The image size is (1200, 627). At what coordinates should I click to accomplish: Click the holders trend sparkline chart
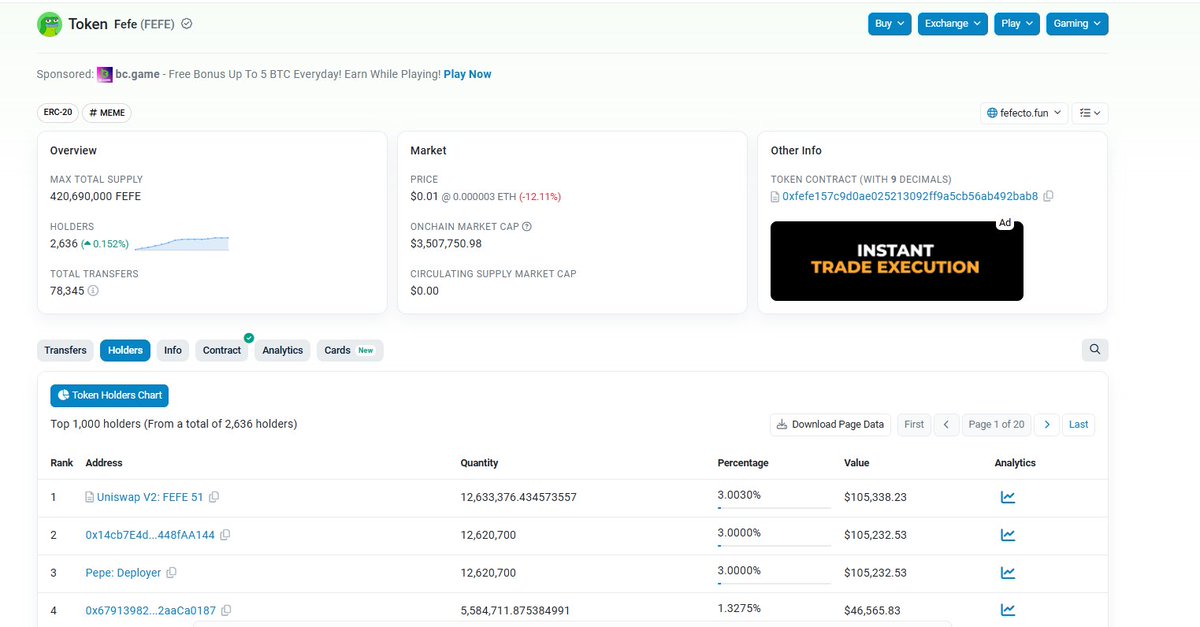(181, 243)
